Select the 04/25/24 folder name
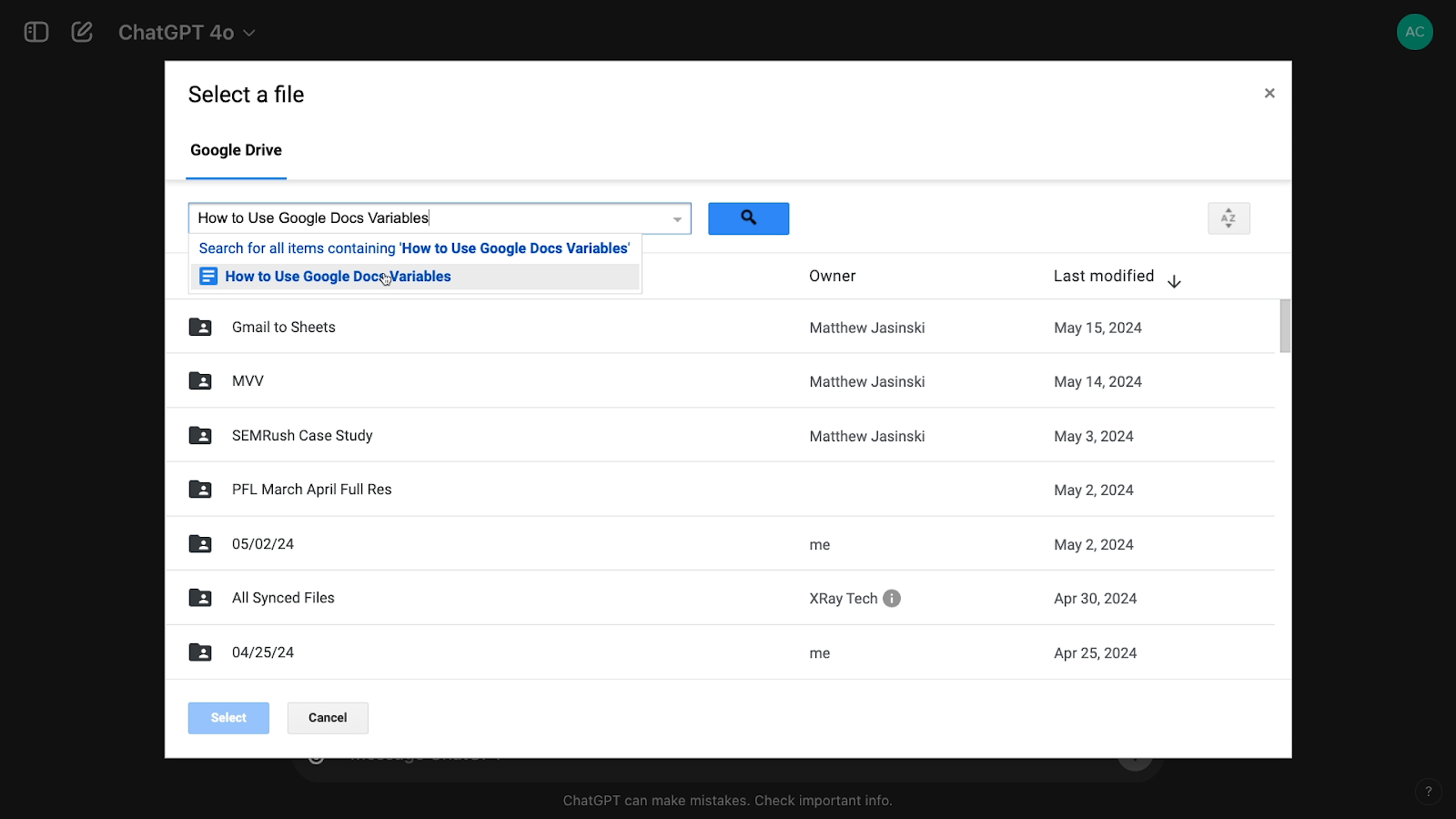 click(x=263, y=652)
